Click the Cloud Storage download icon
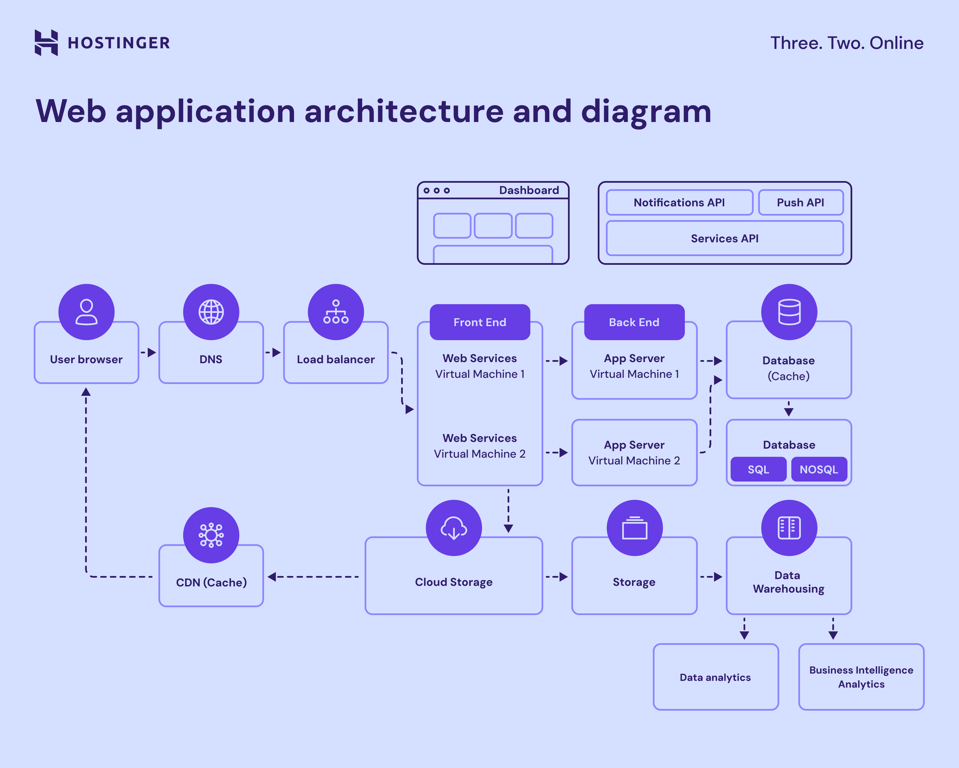 [453, 526]
